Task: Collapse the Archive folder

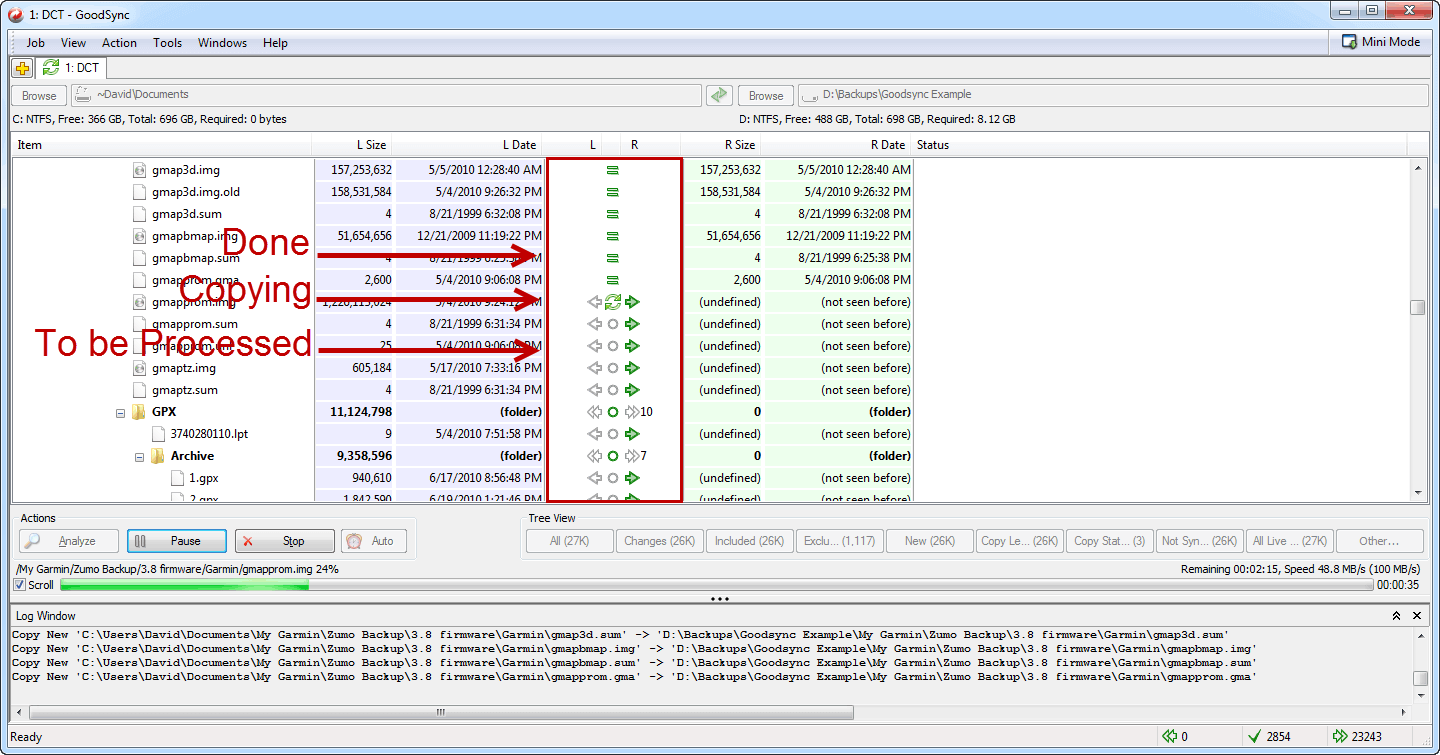Action: tap(140, 456)
